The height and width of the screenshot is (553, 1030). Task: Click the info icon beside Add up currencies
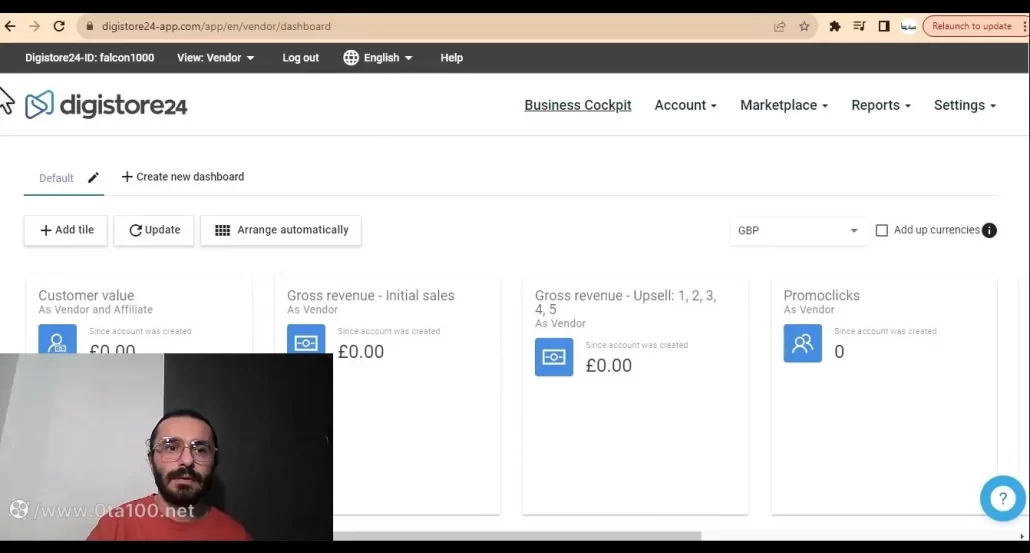click(989, 230)
